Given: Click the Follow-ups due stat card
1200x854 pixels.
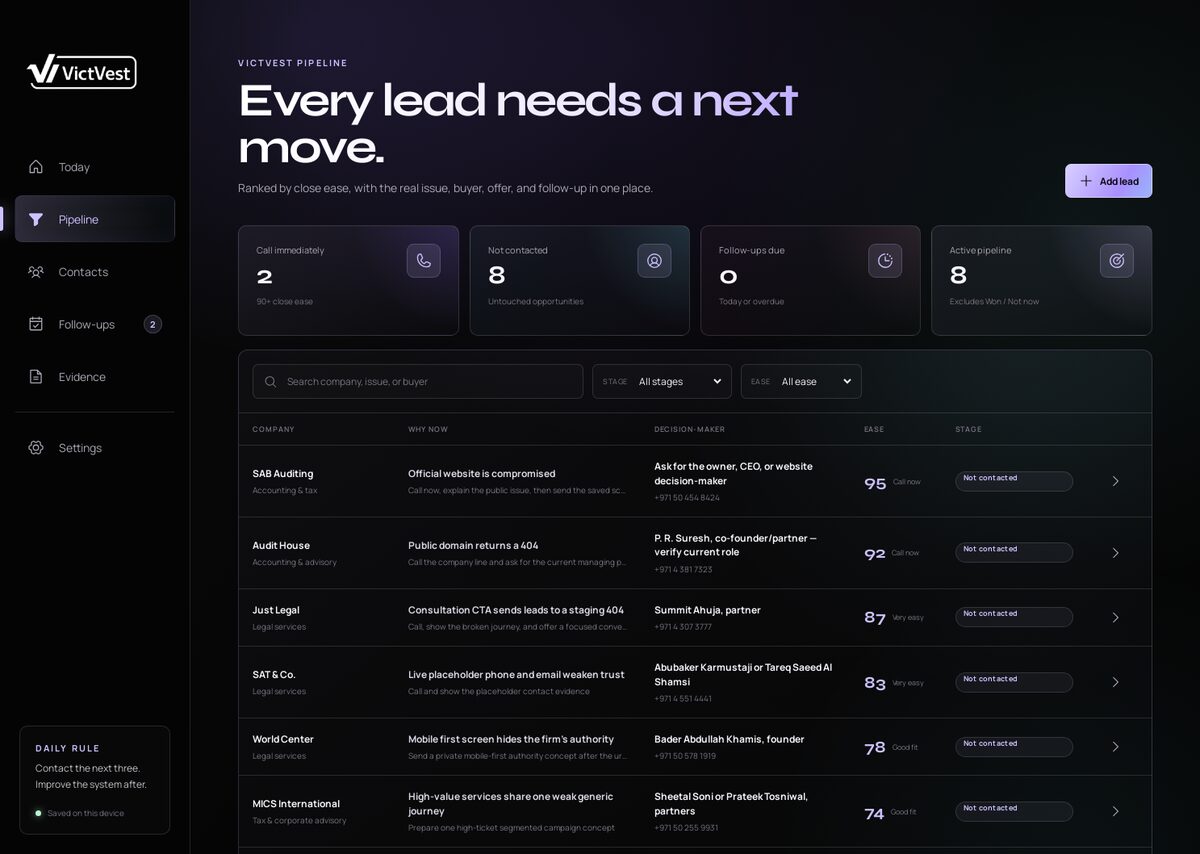Looking at the screenshot, I should pyautogui.click(x=810, y=280).
